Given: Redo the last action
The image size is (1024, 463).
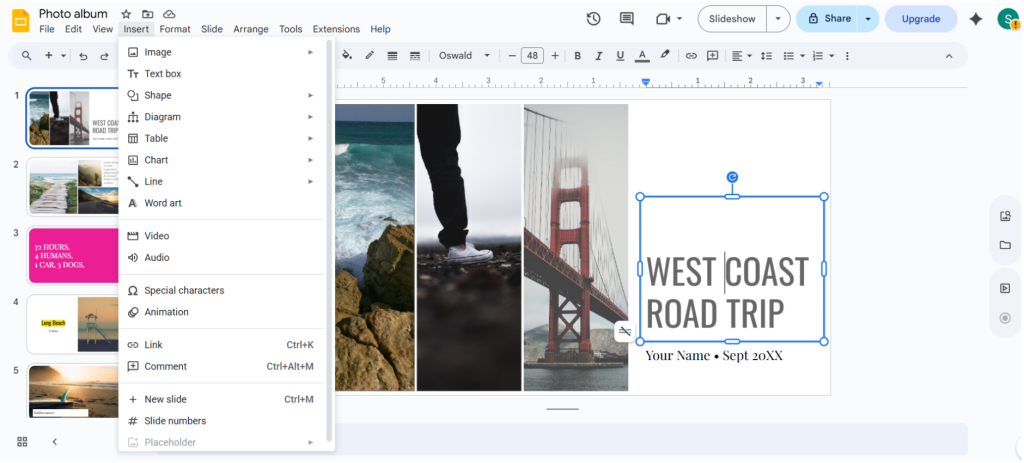Looking at the screenshot, I should pyautogui.click(x=104, y=56).
